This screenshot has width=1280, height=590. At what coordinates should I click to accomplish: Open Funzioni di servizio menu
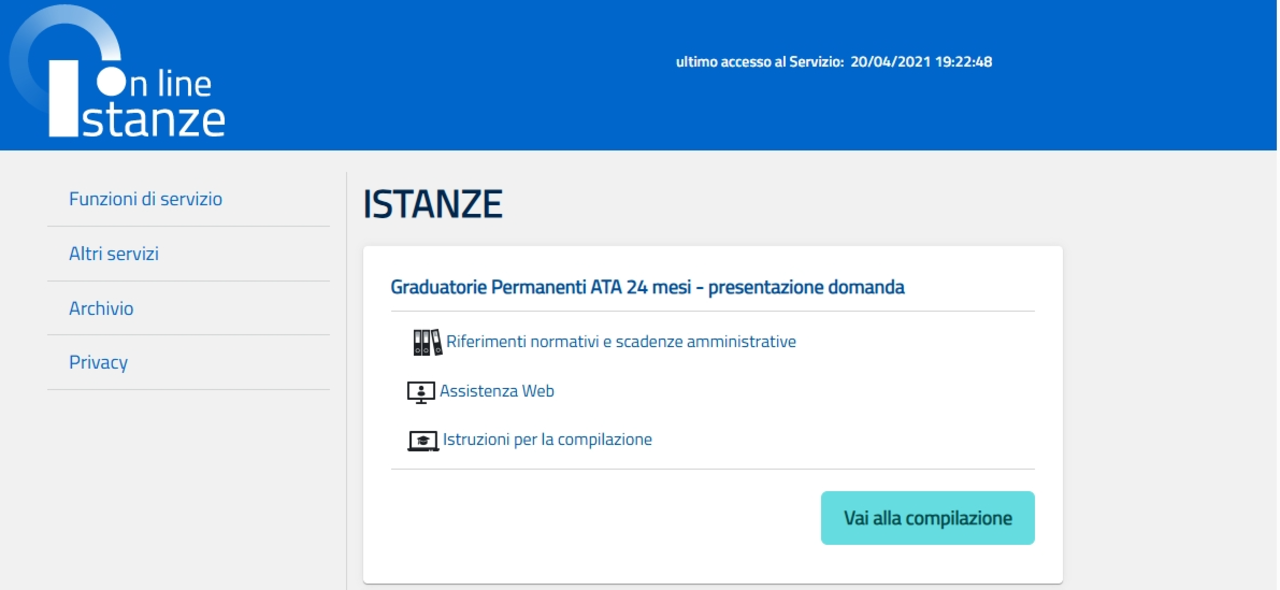tap(146, 199)
